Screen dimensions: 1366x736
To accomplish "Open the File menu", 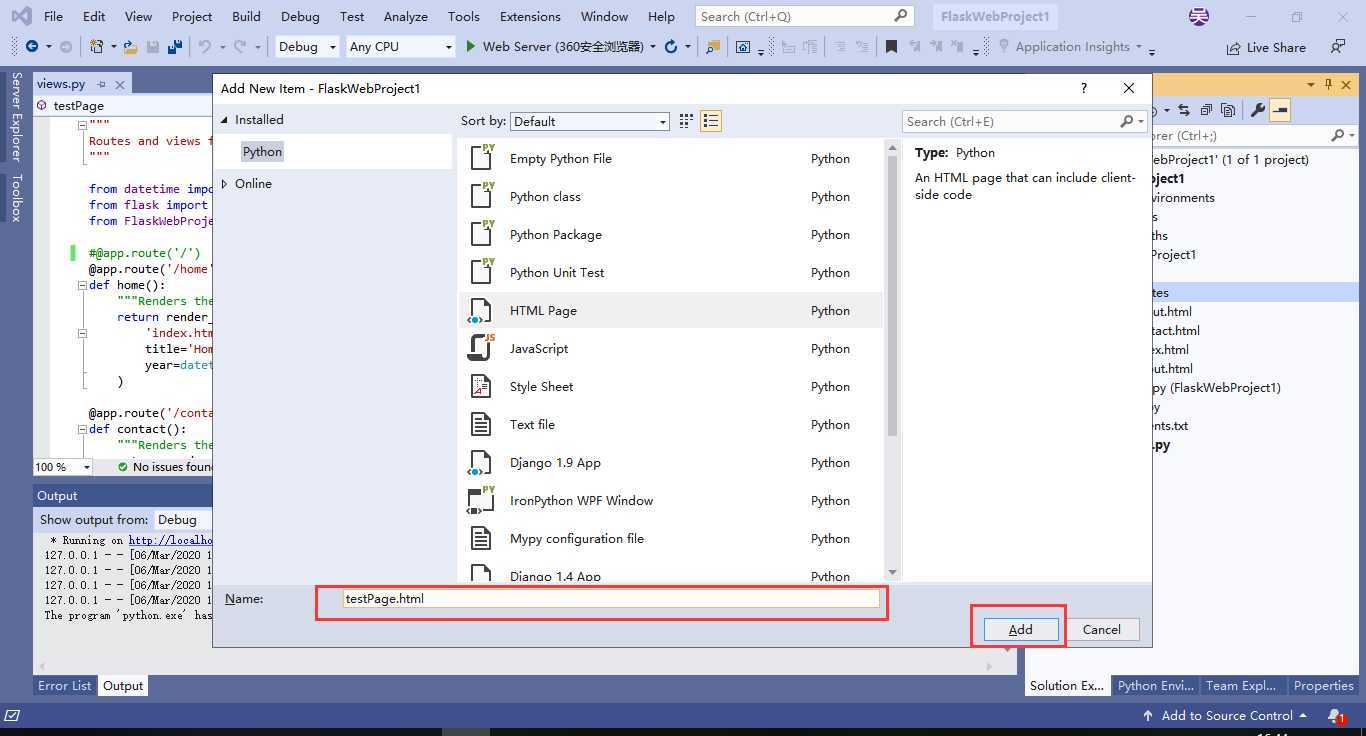I will tap(53, 16).
